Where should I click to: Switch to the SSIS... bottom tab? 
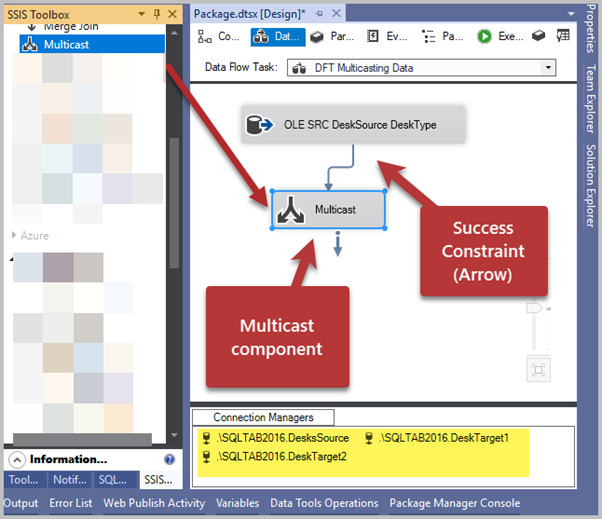159,480
